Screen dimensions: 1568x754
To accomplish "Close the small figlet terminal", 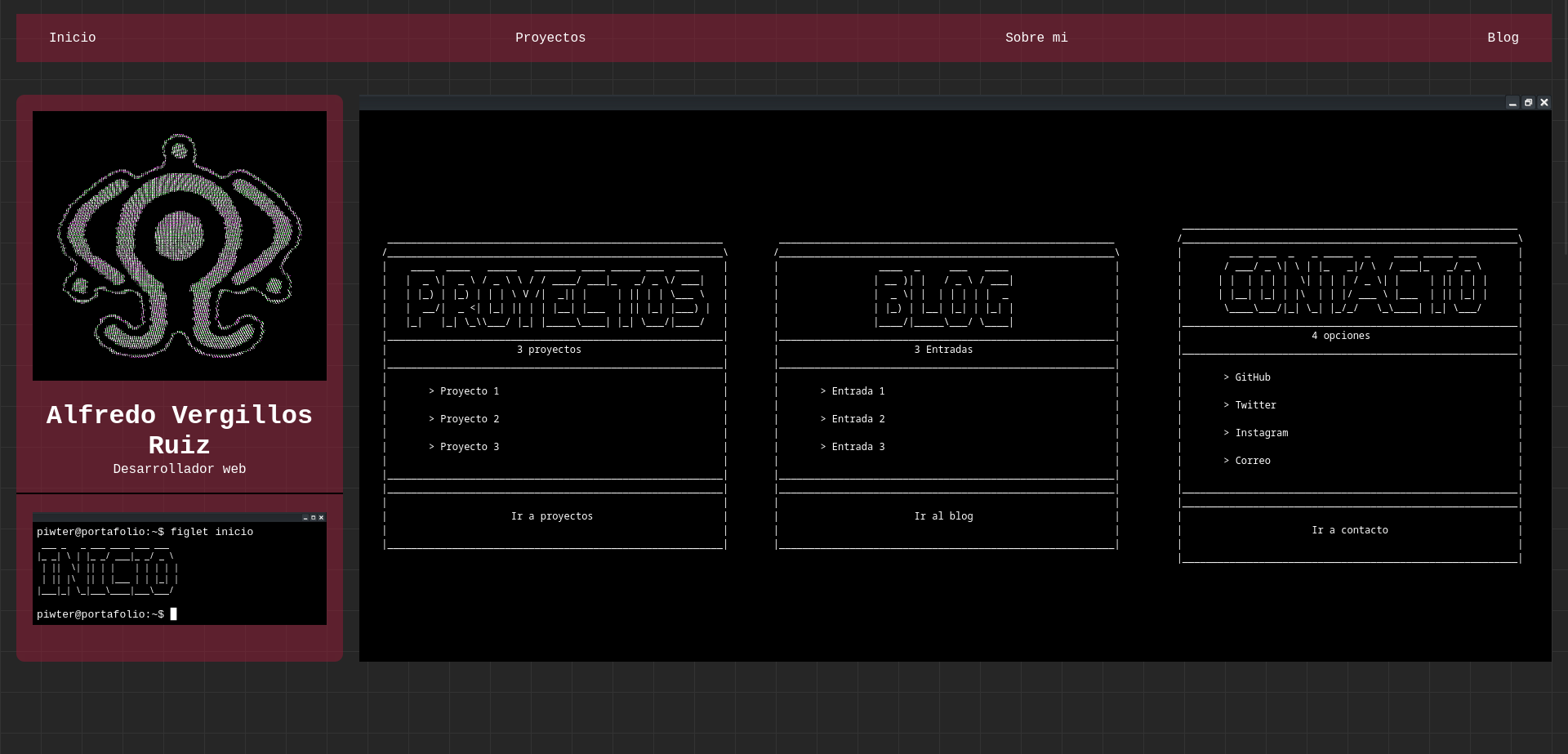I will pos(321,518).
